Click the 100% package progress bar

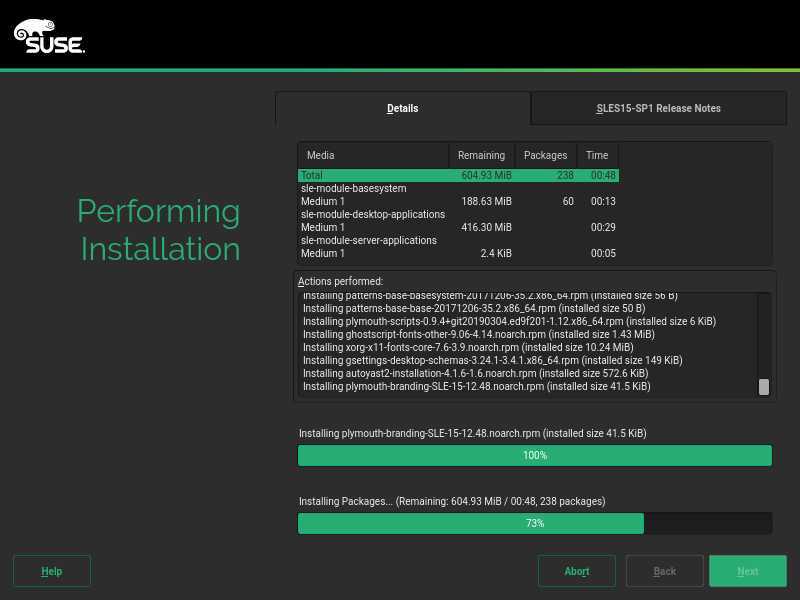pos(535,455)
